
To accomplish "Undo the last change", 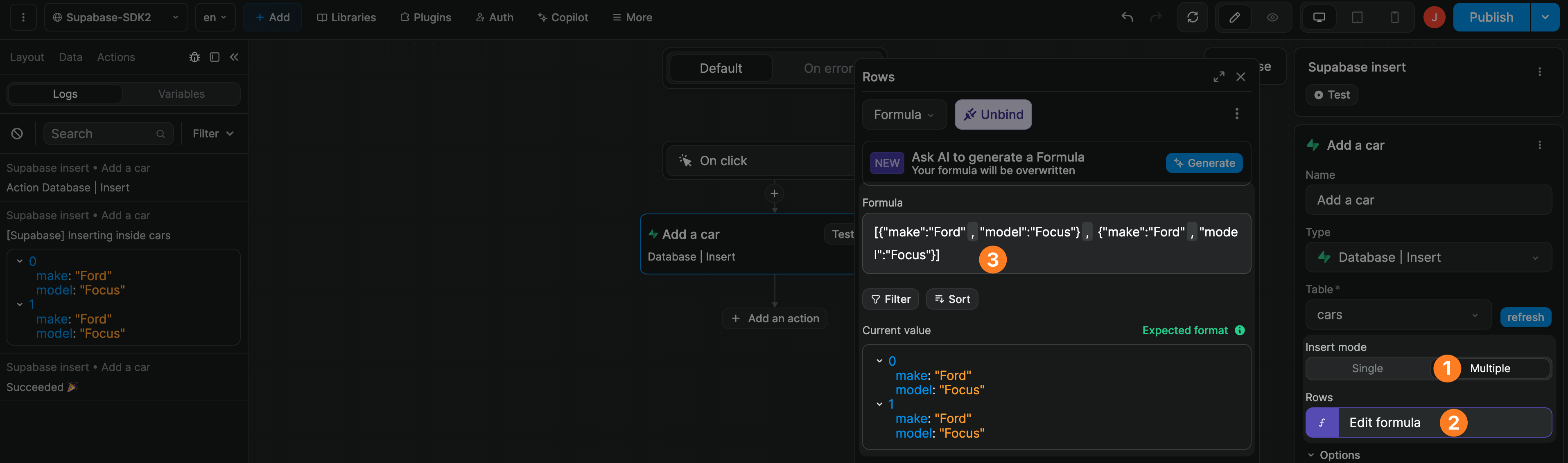I will point(1127,17).
